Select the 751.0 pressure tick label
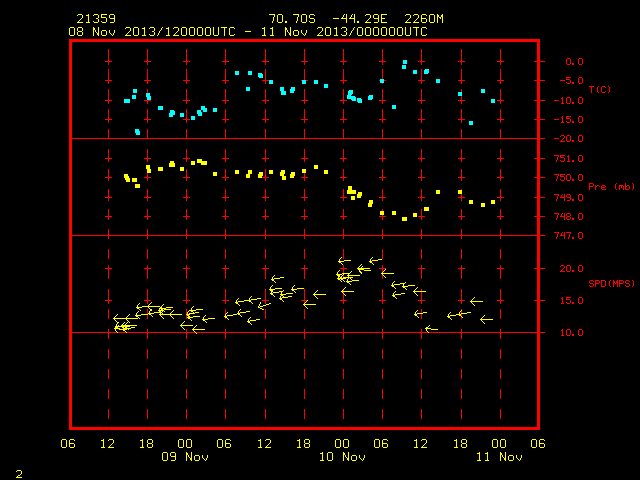This screenshot has height=480, width=640. [569, 158]
